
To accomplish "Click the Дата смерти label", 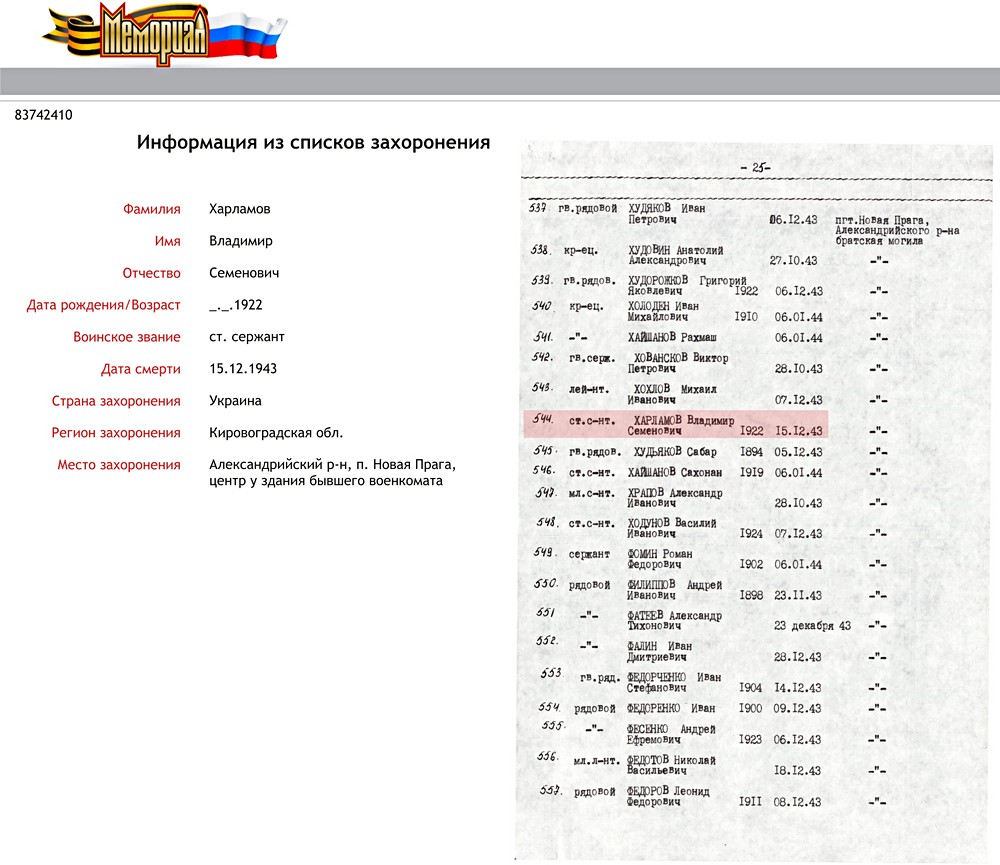I will tap(141, 369).
